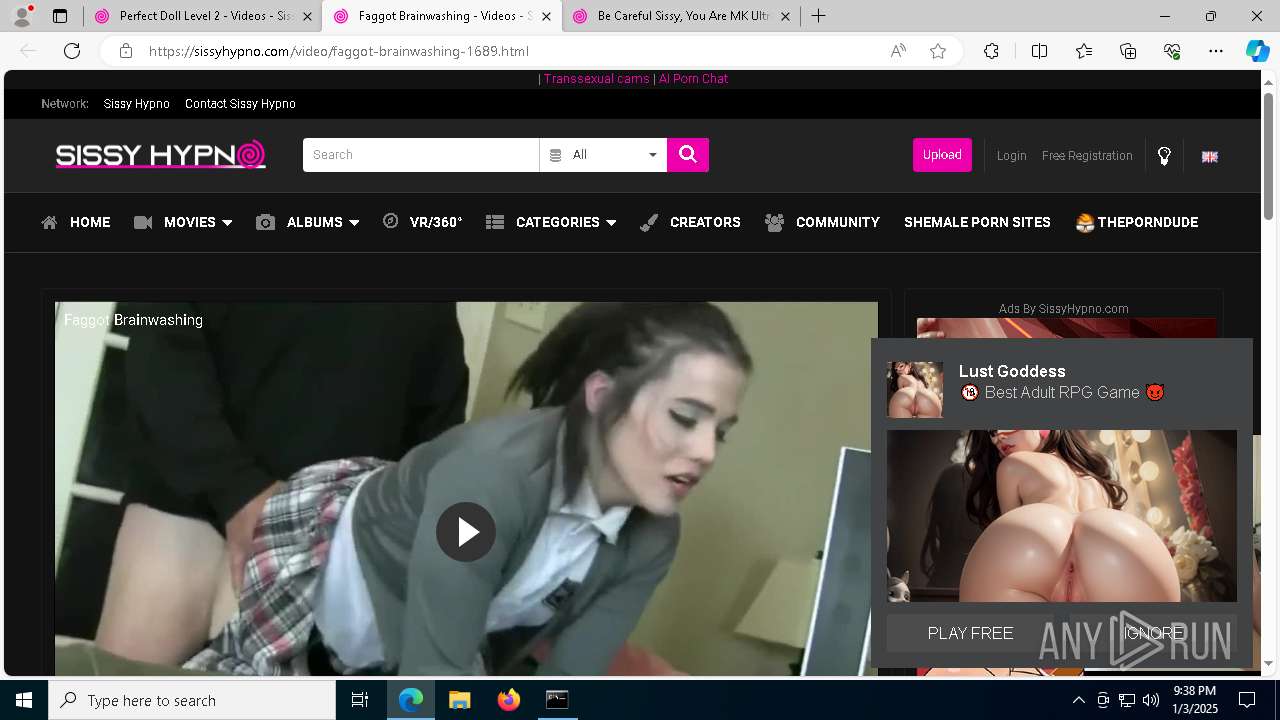Viewport: 1280px width, 720px height.
Task: Focus the site Search field
Action: [x=421, y=155]
